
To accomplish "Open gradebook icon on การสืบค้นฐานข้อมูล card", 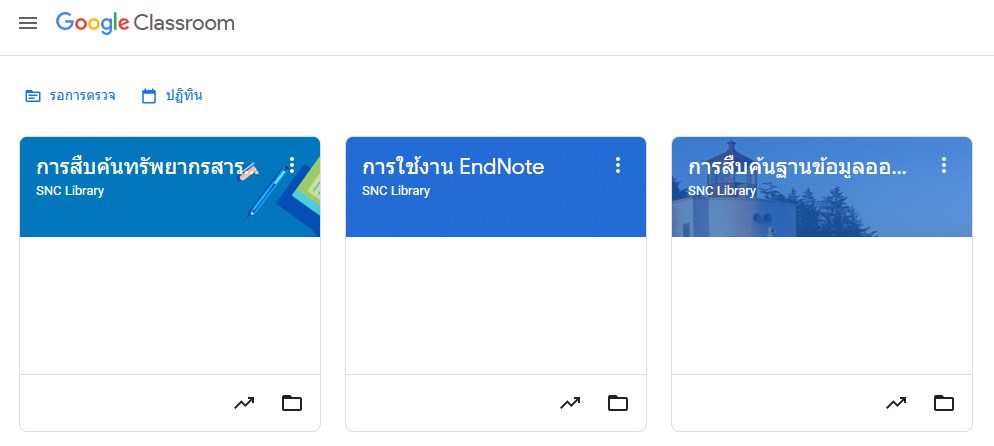I will click(x=896, y=403).
